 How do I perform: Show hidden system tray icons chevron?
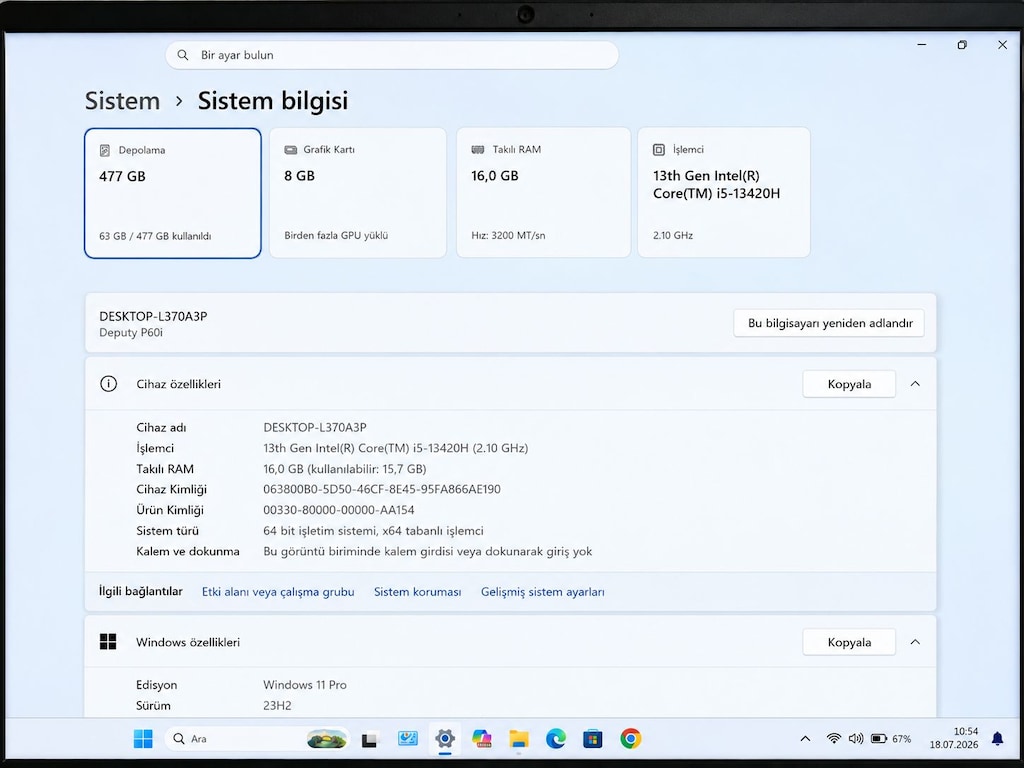[x=805, y=739]
